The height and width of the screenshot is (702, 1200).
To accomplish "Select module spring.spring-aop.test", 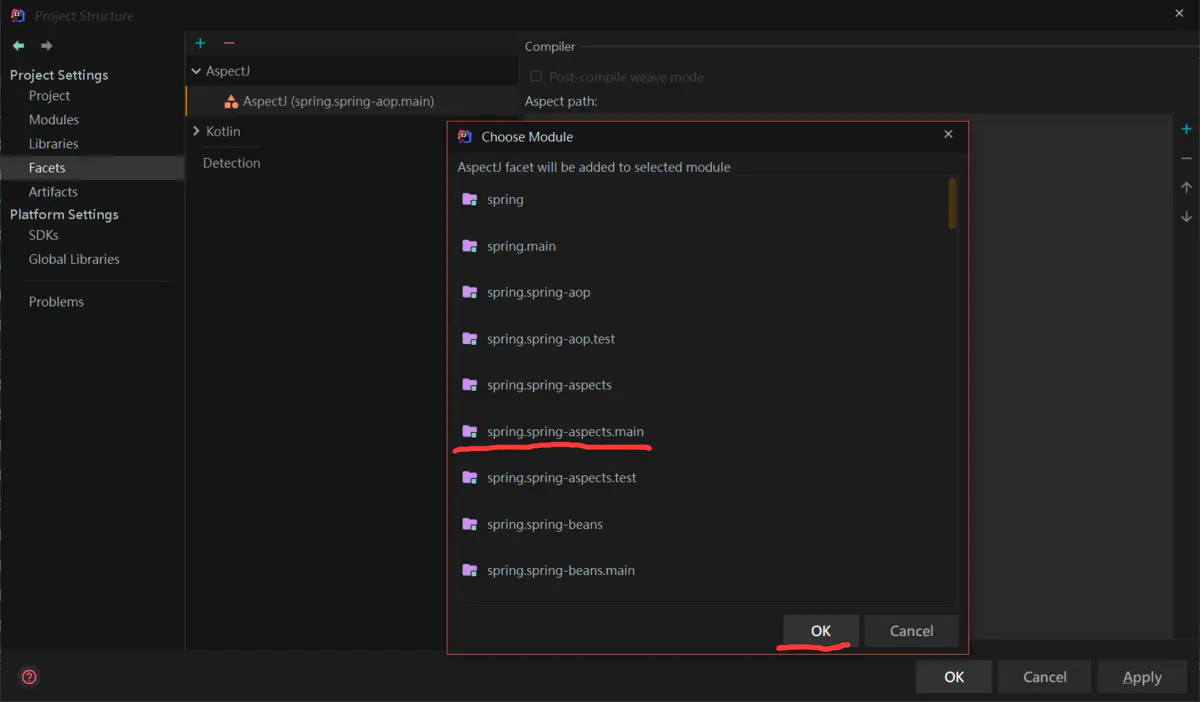I will [701, 338].
